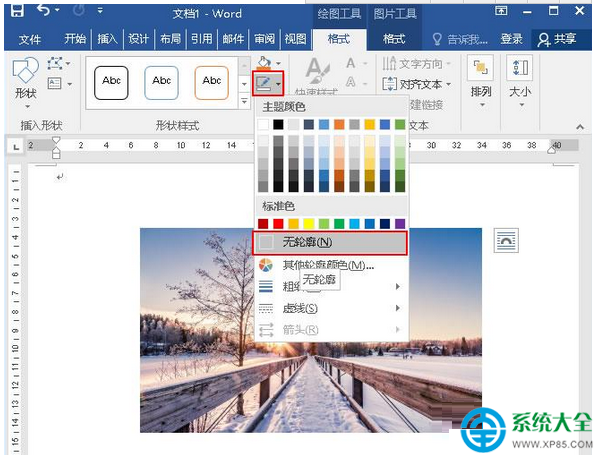
Task: Expand the shape styles gallery more arrow
Action: click(244, 101)
